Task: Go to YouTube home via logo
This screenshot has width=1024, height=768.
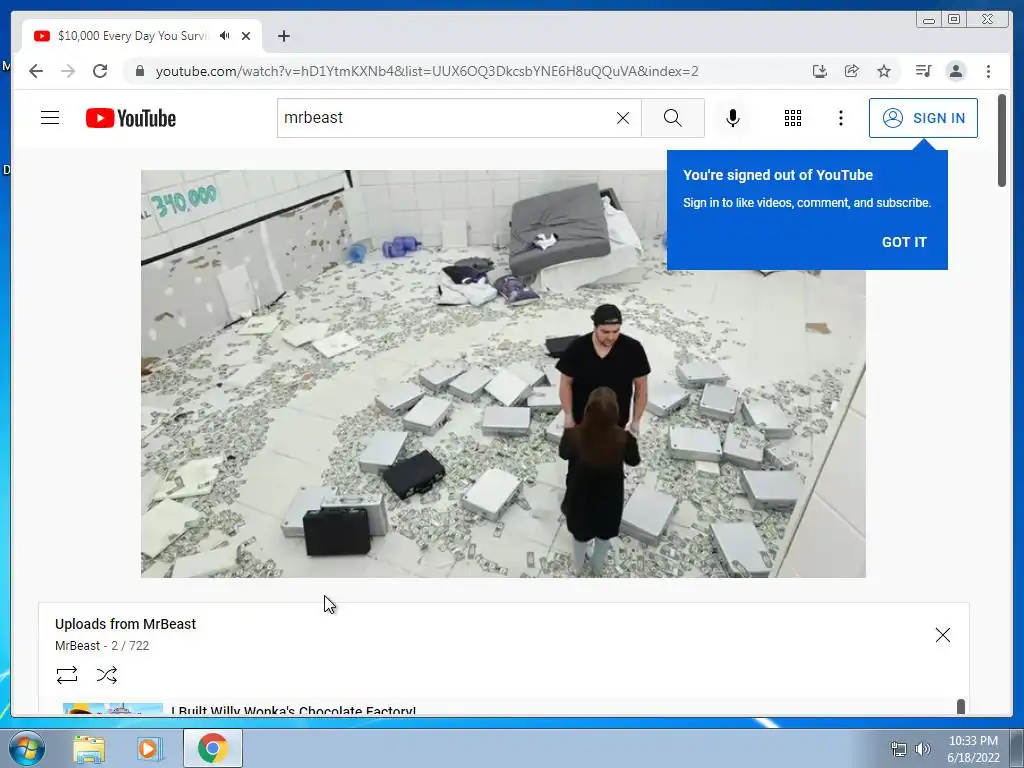Action: click(x=131, y=118)
